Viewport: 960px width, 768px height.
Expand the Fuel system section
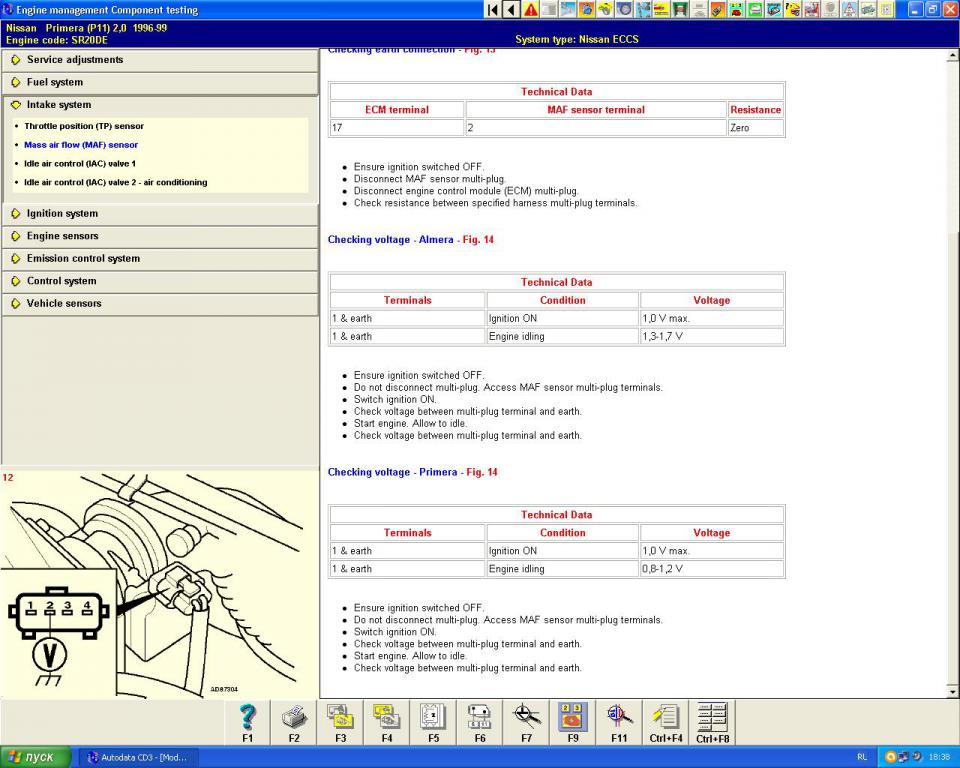click(x=160, y=83)
